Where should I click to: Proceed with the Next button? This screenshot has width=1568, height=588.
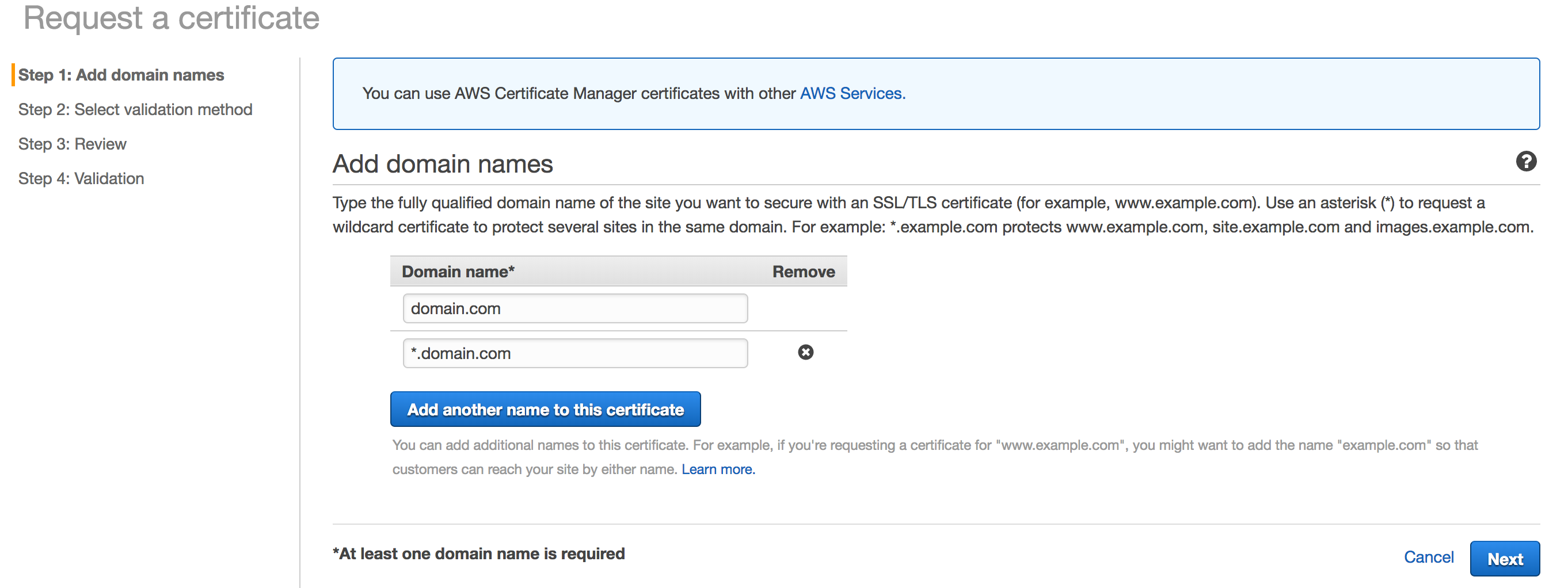point(1504,558)
